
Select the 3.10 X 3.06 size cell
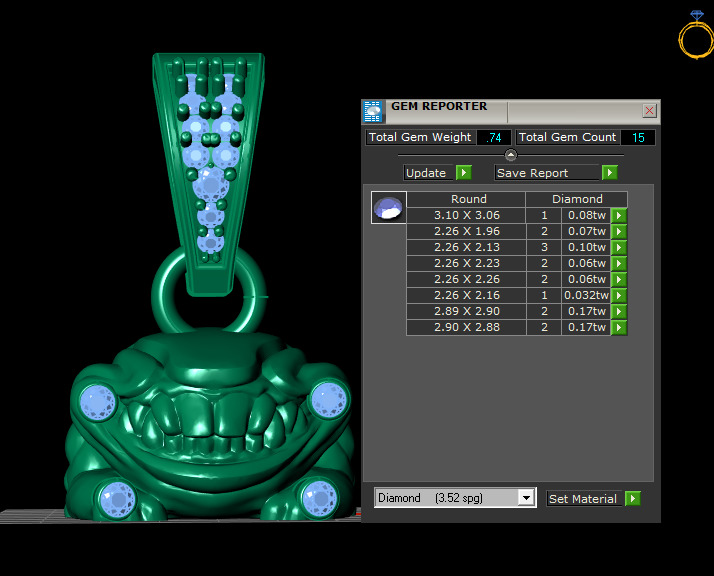pyautogui.click(x=466, y=215)
